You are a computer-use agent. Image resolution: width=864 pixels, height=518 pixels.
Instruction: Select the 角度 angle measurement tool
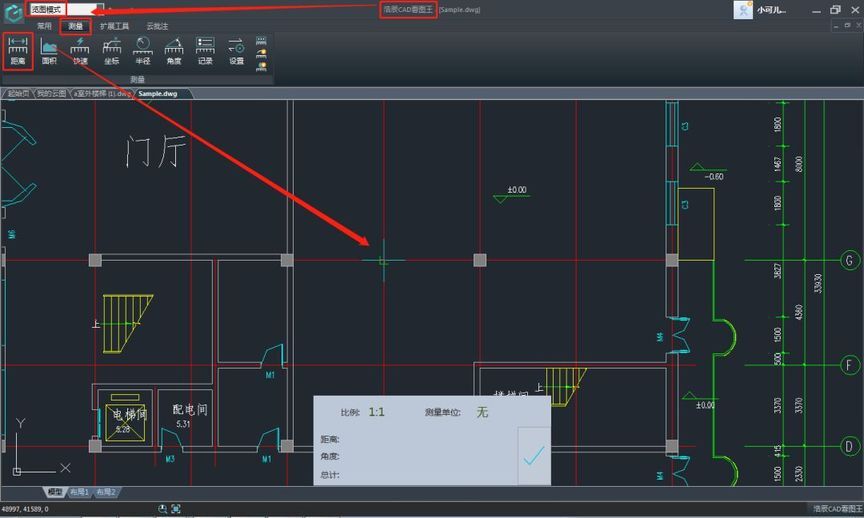174,50
